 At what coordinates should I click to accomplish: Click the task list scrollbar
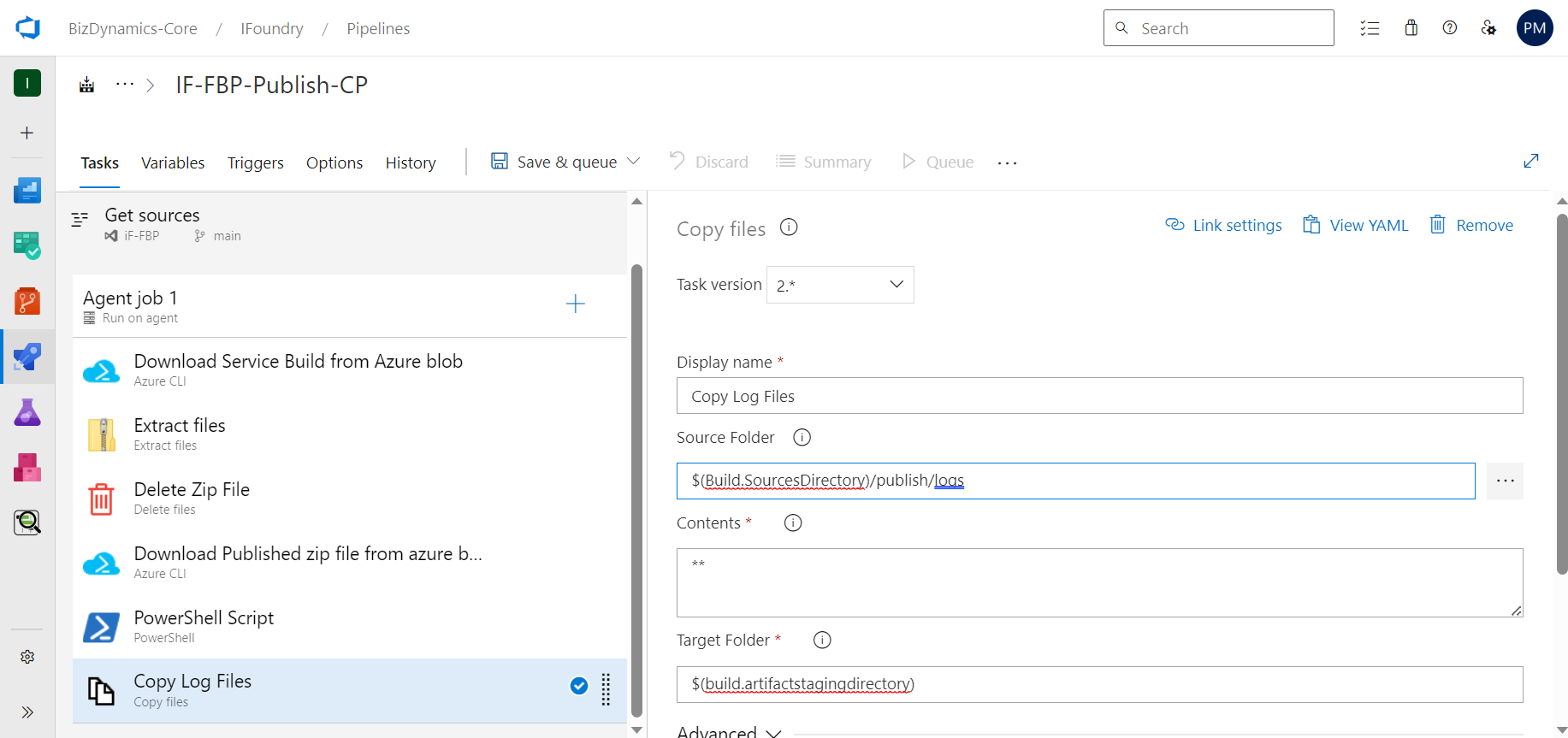click(636, 490)
